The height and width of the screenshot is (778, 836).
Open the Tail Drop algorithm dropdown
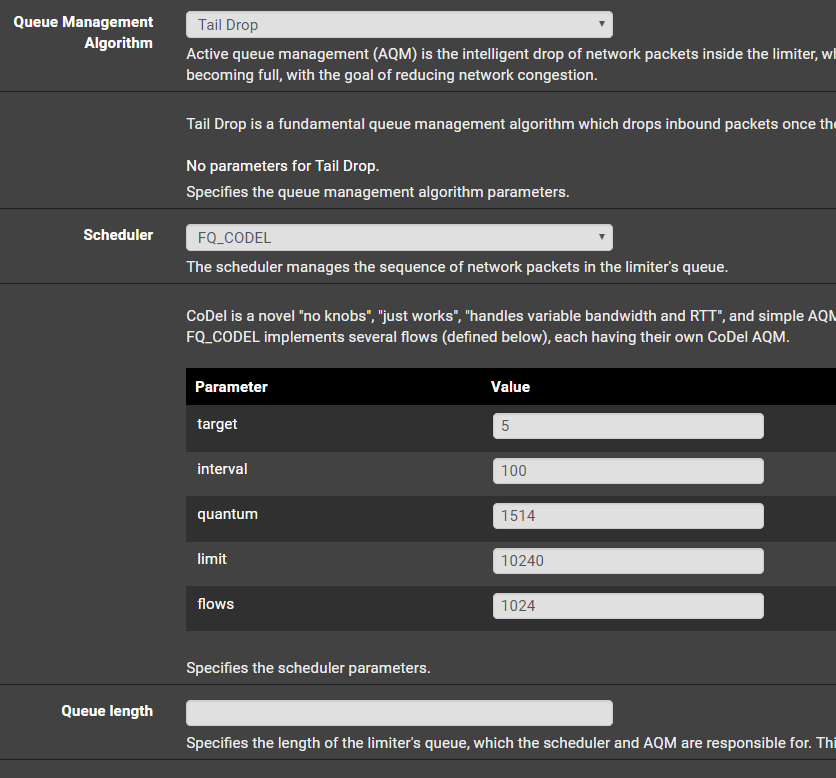pyautogui.click(x=399, y=25)
